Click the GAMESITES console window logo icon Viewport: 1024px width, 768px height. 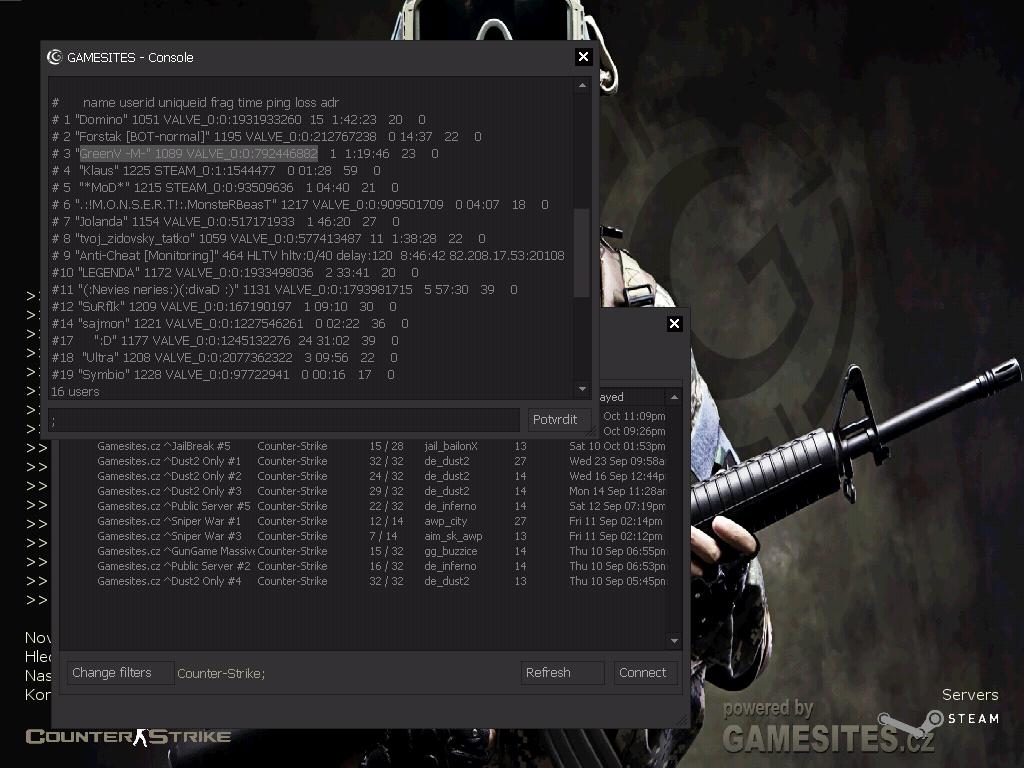(x=55, y=57)
